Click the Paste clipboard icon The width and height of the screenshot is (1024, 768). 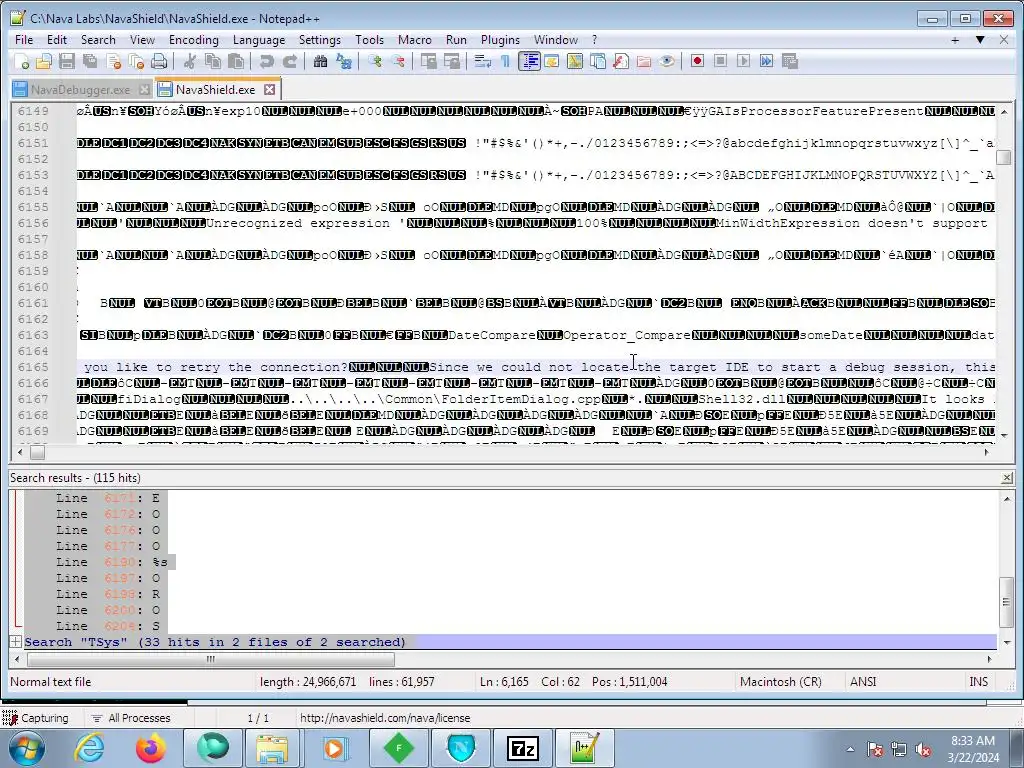tap(236, 61)
